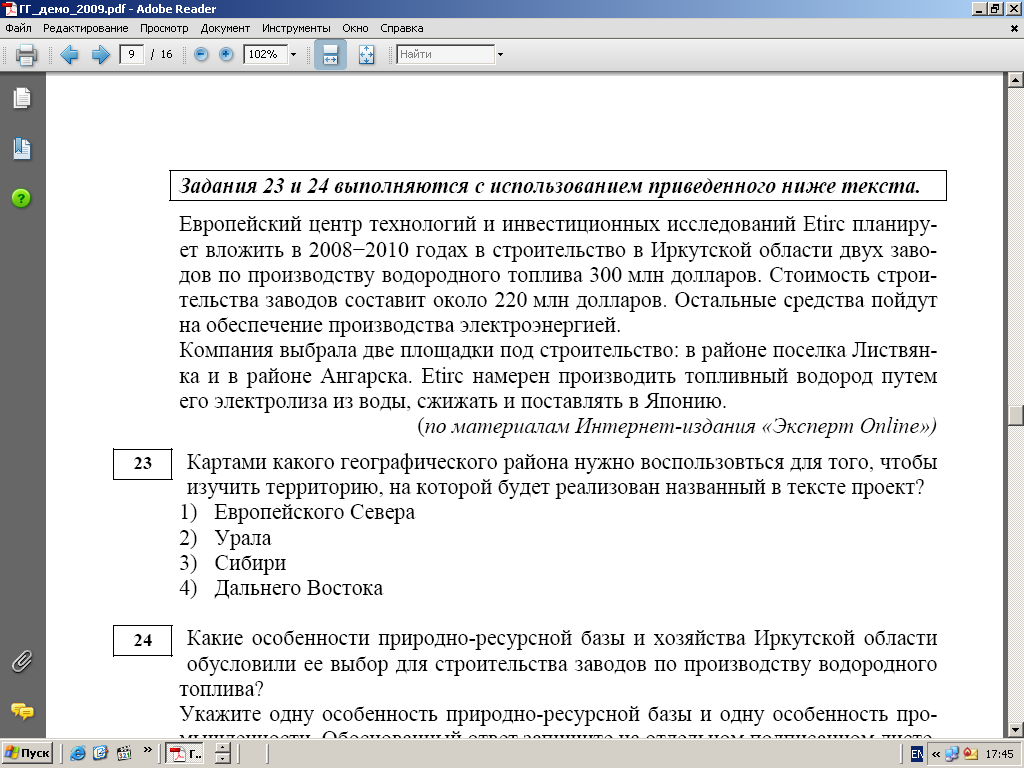
Task: Open the Справка menu
Action: tap(402, 28)
